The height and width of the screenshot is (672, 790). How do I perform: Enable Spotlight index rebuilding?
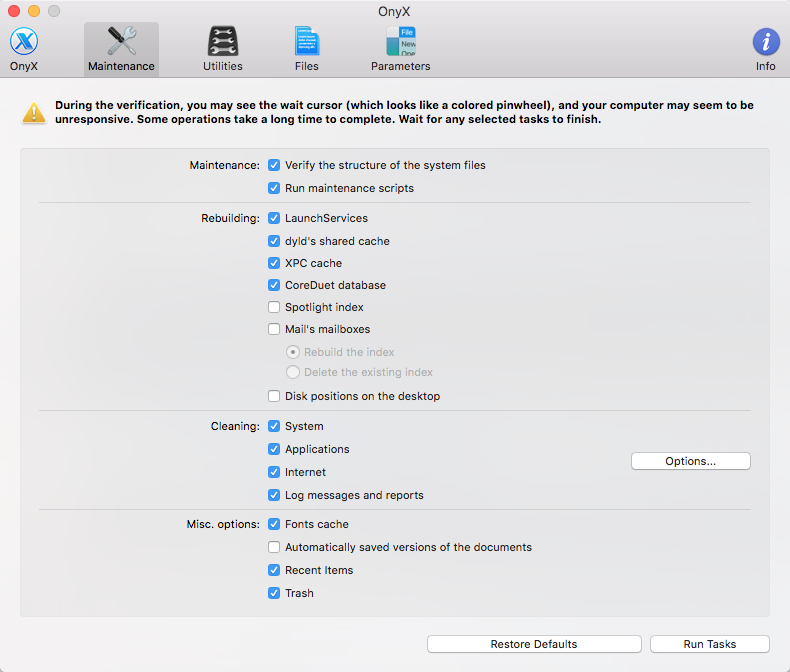point(274,307)
